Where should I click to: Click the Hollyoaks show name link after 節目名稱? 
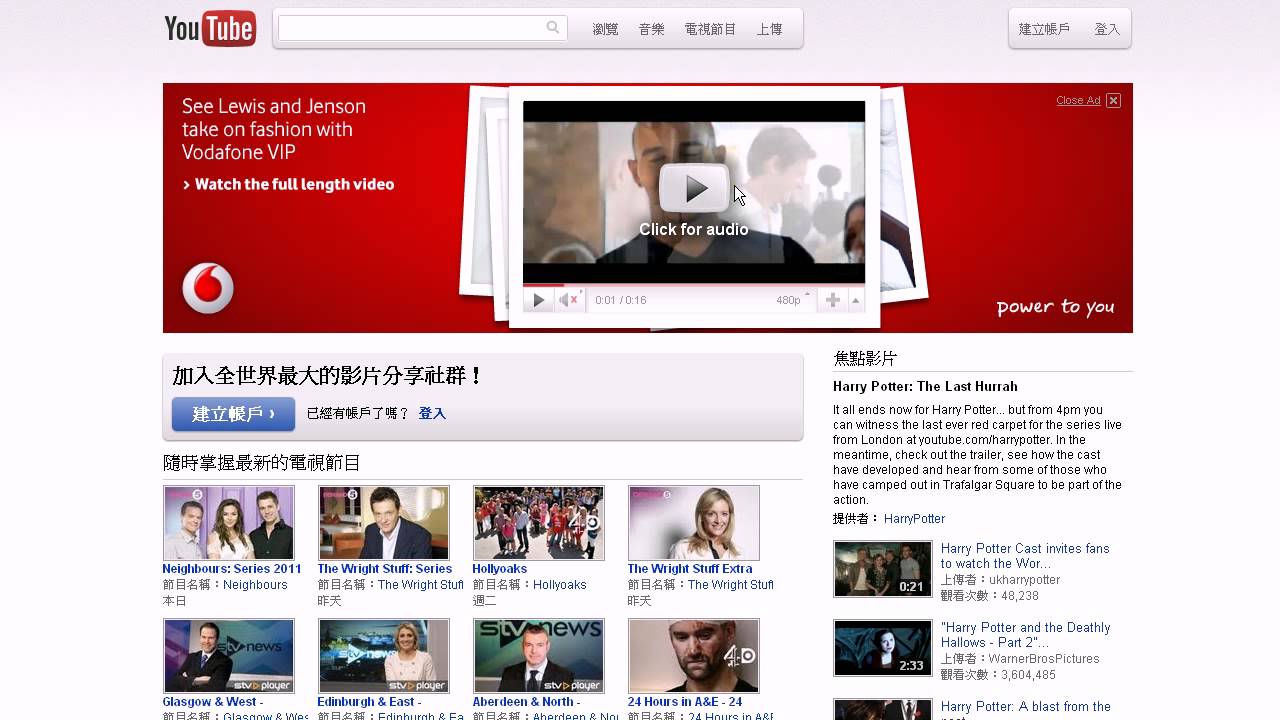(x=560, y=585)
